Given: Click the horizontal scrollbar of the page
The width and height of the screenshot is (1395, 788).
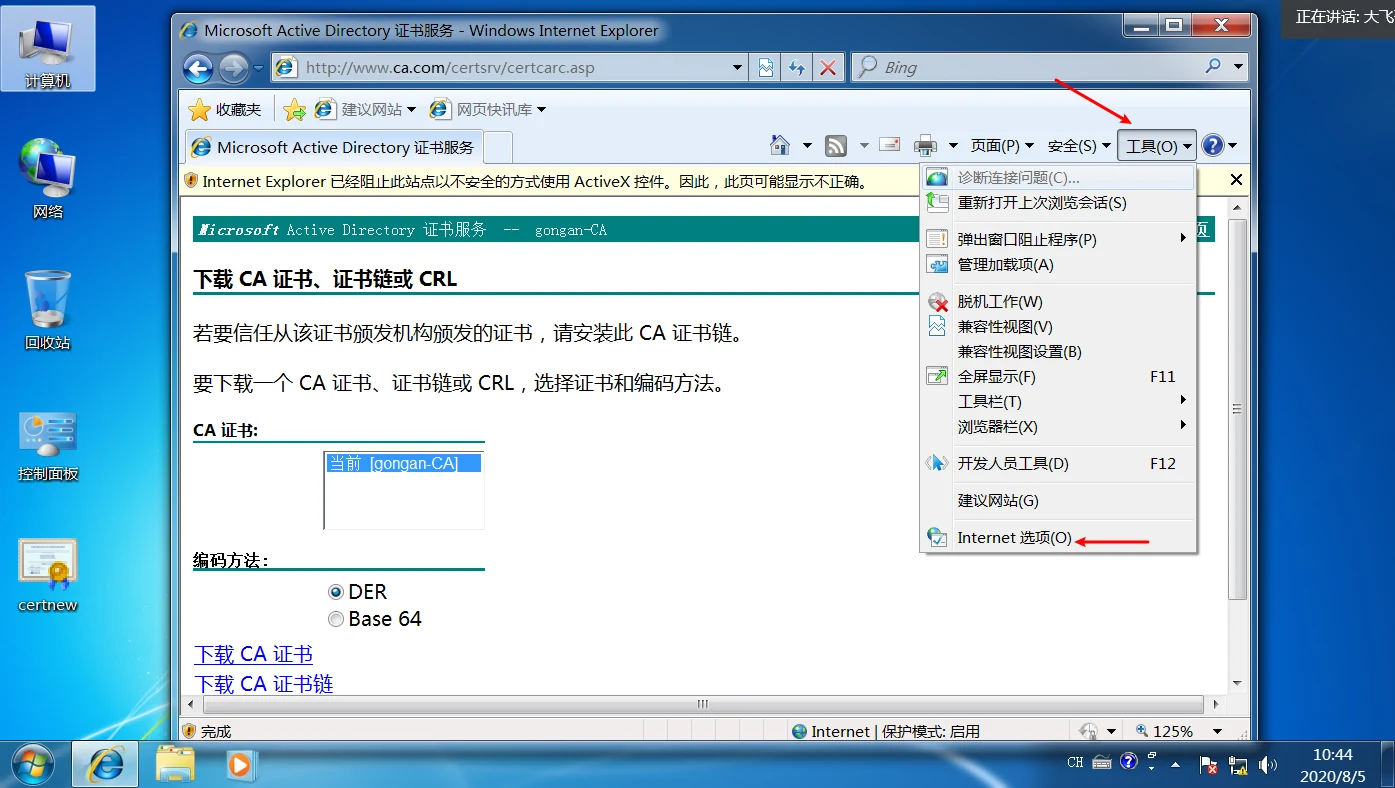Looking at the screenshot, I should (x=701, y=704).
